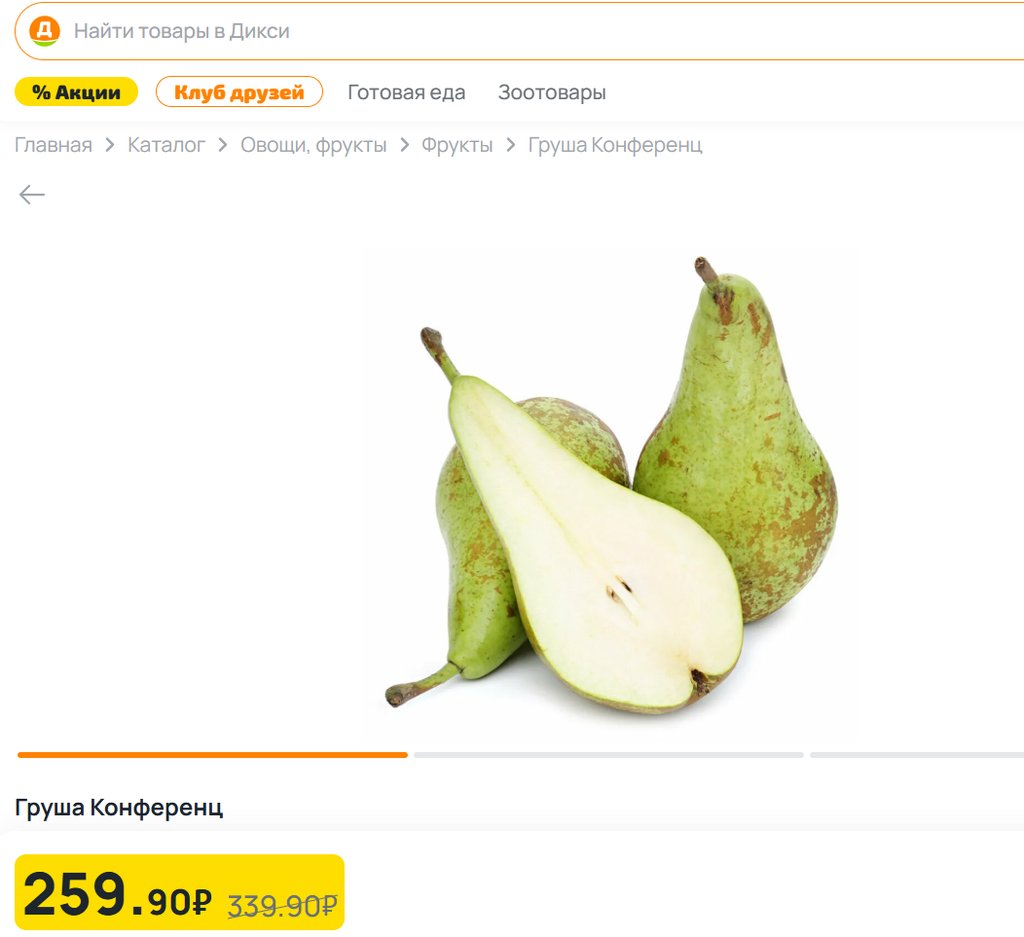Follow the Каталог breadcrumb link
Viewport: 1024px width, 937px height.
tap(167, 145)
